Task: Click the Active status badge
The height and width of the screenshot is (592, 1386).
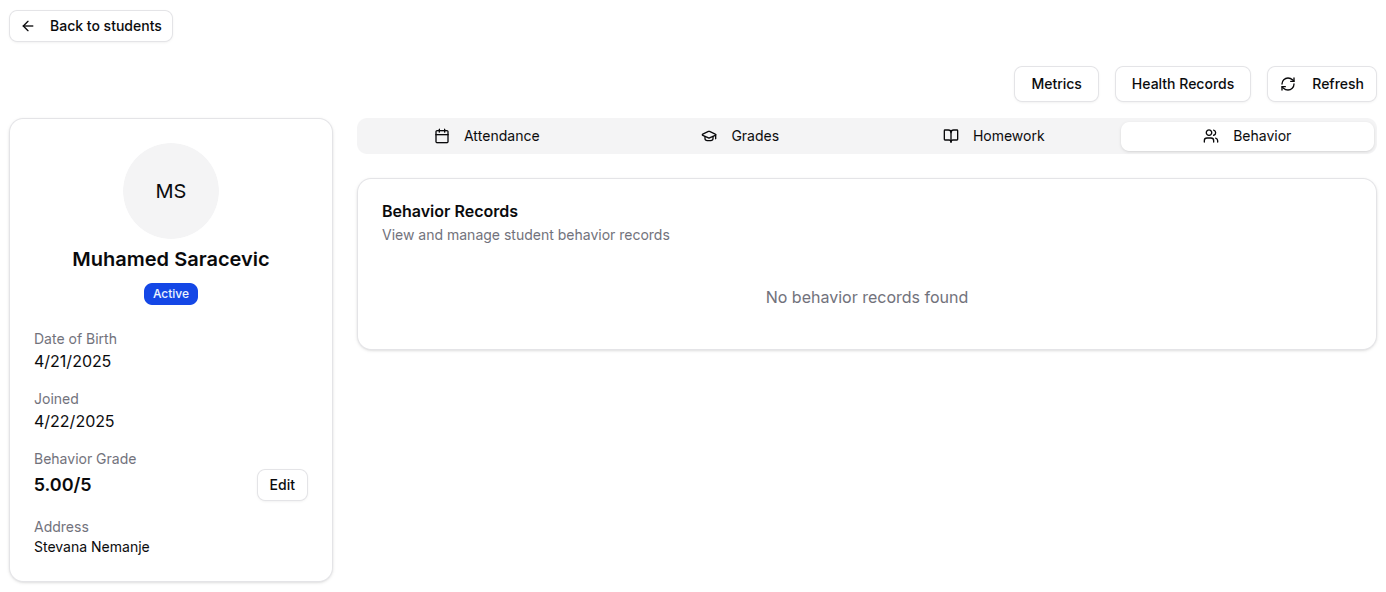Action: (171, 294)
